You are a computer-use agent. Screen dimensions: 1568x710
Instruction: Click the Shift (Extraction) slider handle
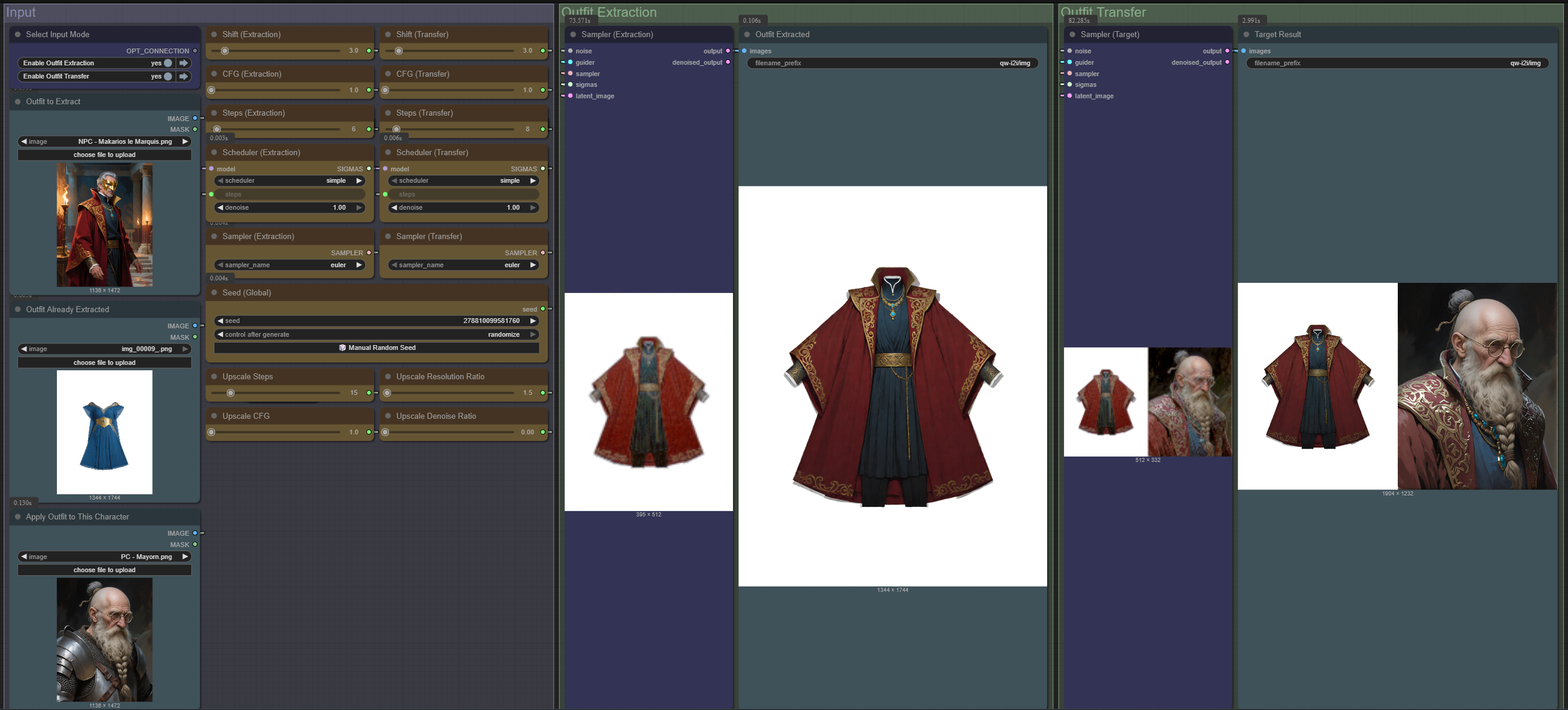click(x=225, y=50)
